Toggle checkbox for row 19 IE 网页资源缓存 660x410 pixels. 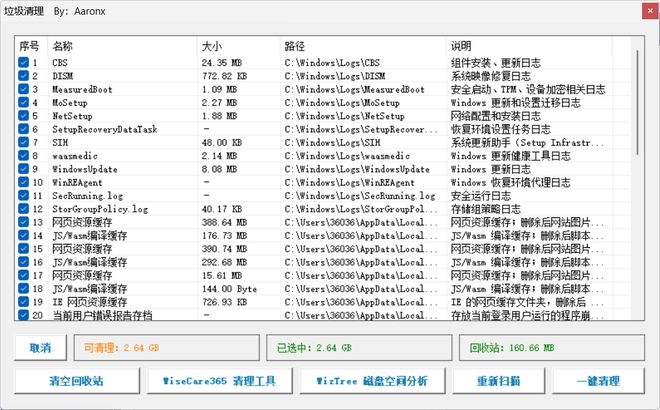(x=23, y=302)
